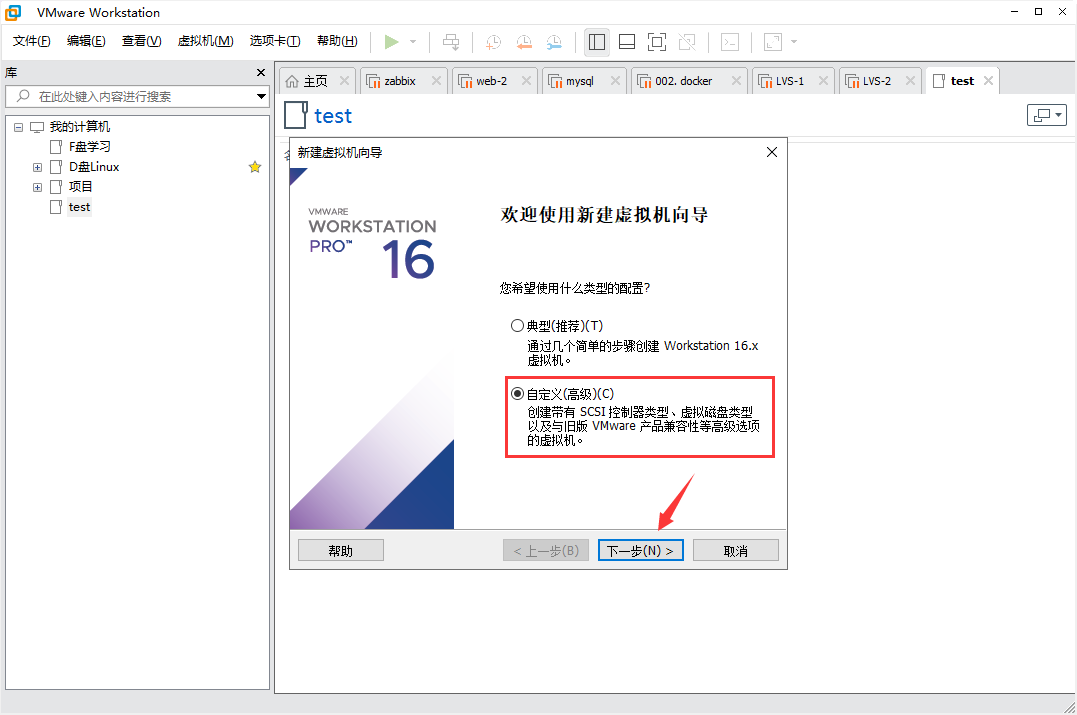This screenshot has height=715, width=1077.
Task: Open the power options dropdown arrow
Action: tap(413, 42)
